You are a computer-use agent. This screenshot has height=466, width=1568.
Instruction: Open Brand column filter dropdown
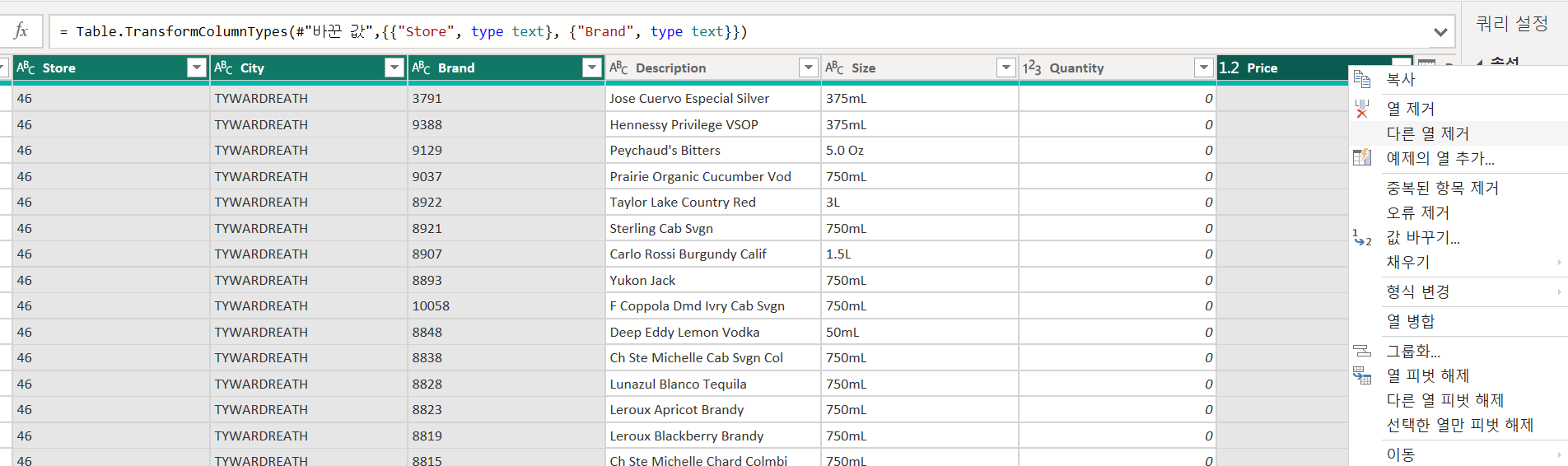[x=592, y=68]
